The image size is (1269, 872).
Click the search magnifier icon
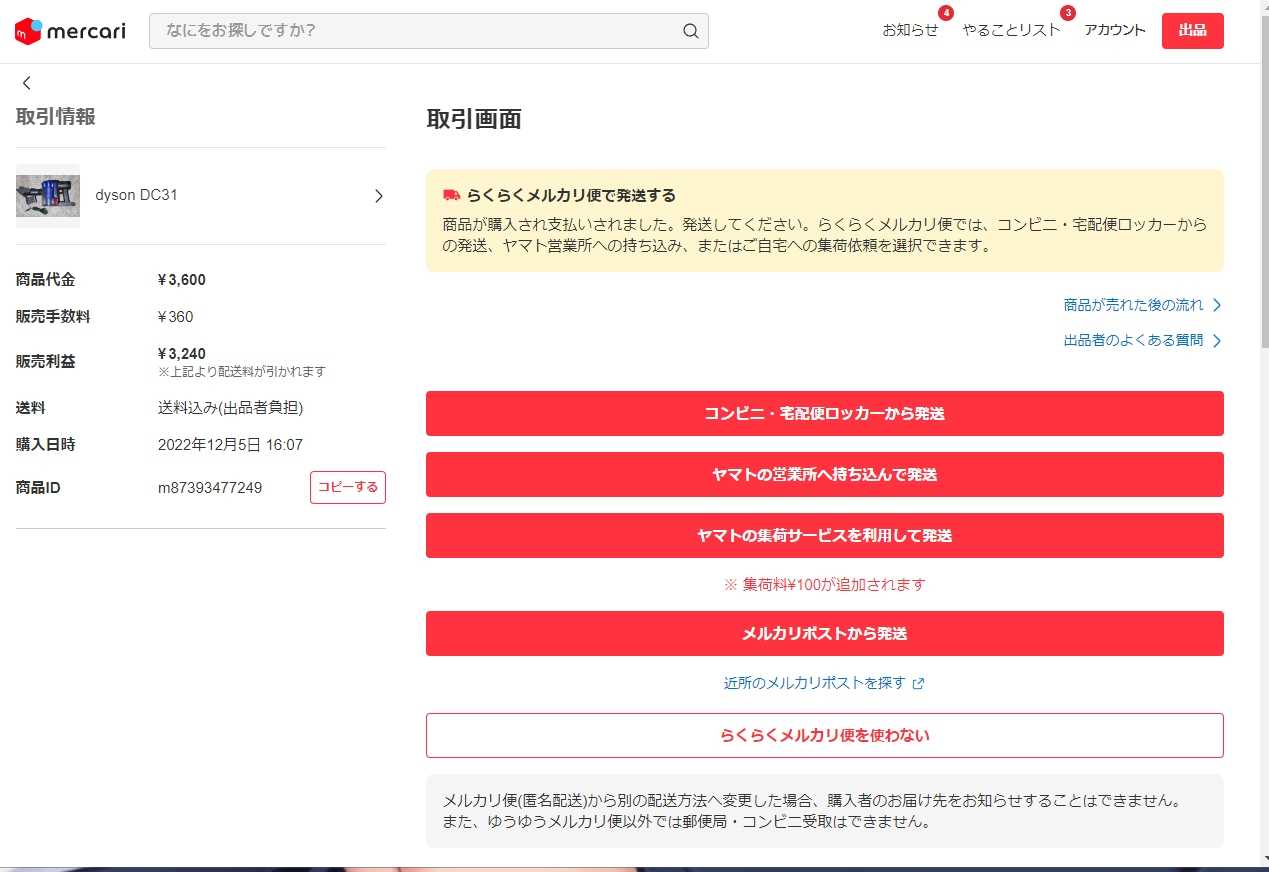pyautogui.click(x=690, y=31)
